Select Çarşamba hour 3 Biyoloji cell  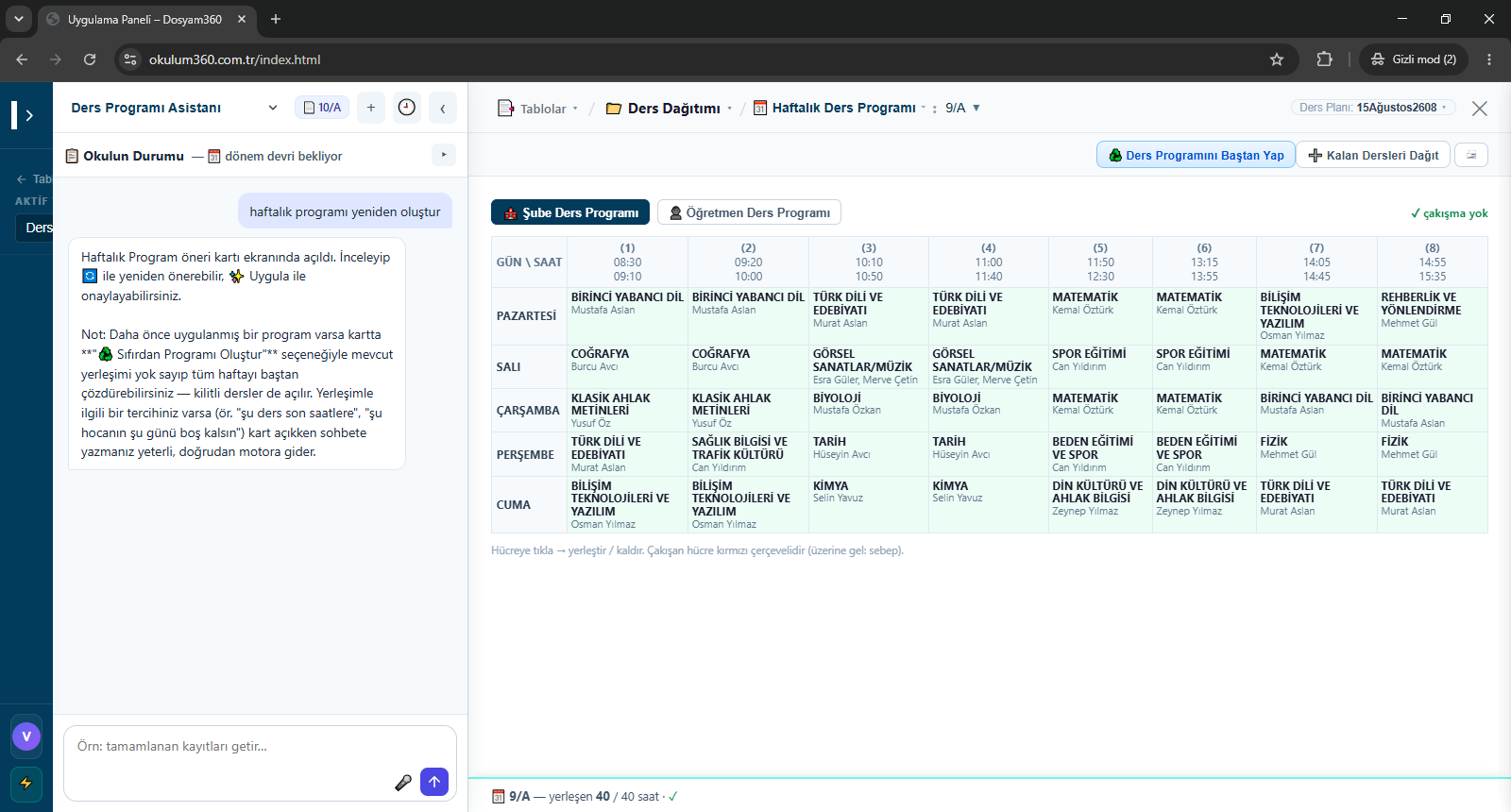[869, 411]
